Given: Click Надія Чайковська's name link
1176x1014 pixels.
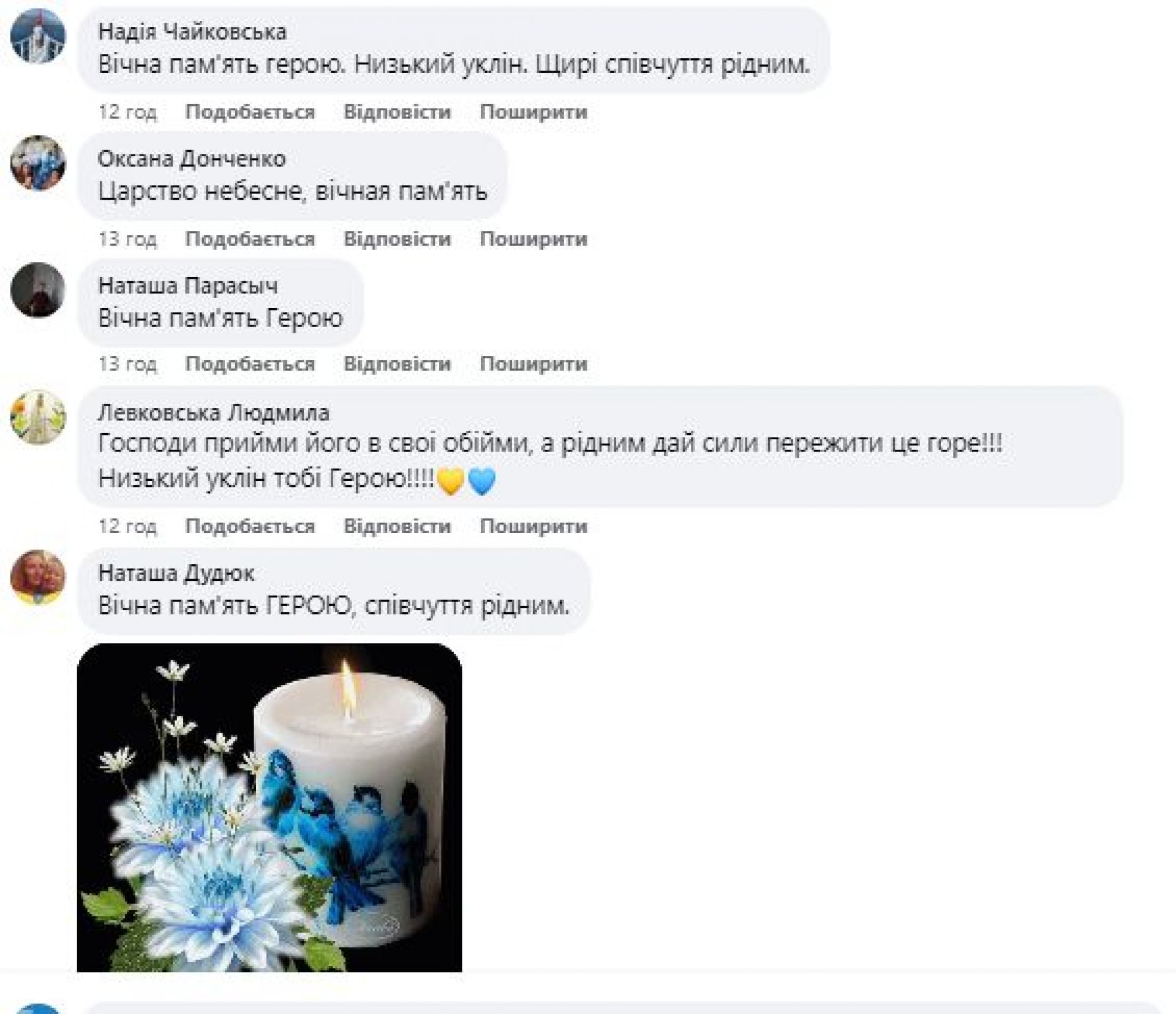Looking at the screenshot, I should [x=192, y=32].
